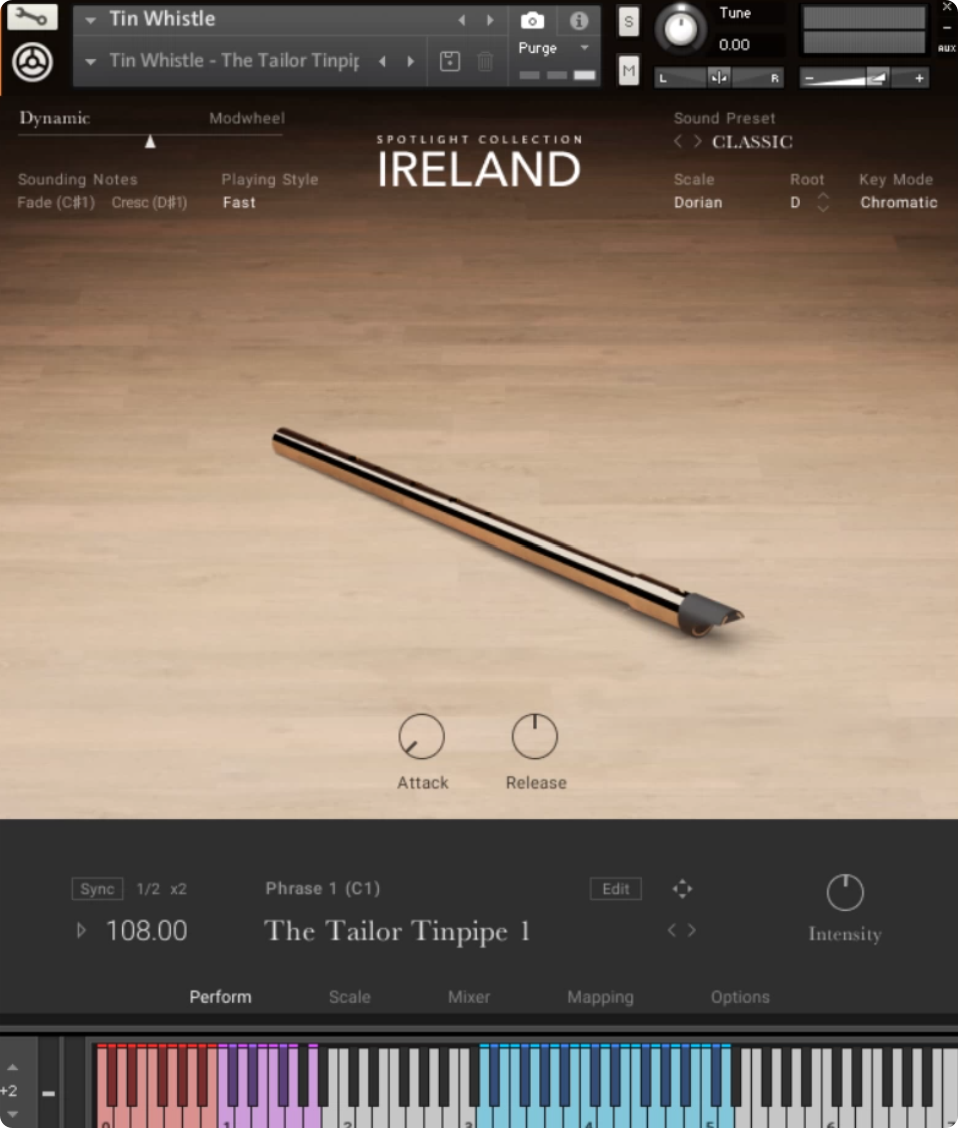The height and width of the screenshot is (1128, 958).
Task: Open the Scale Dorian dropdown
Action: click(698, 202)
